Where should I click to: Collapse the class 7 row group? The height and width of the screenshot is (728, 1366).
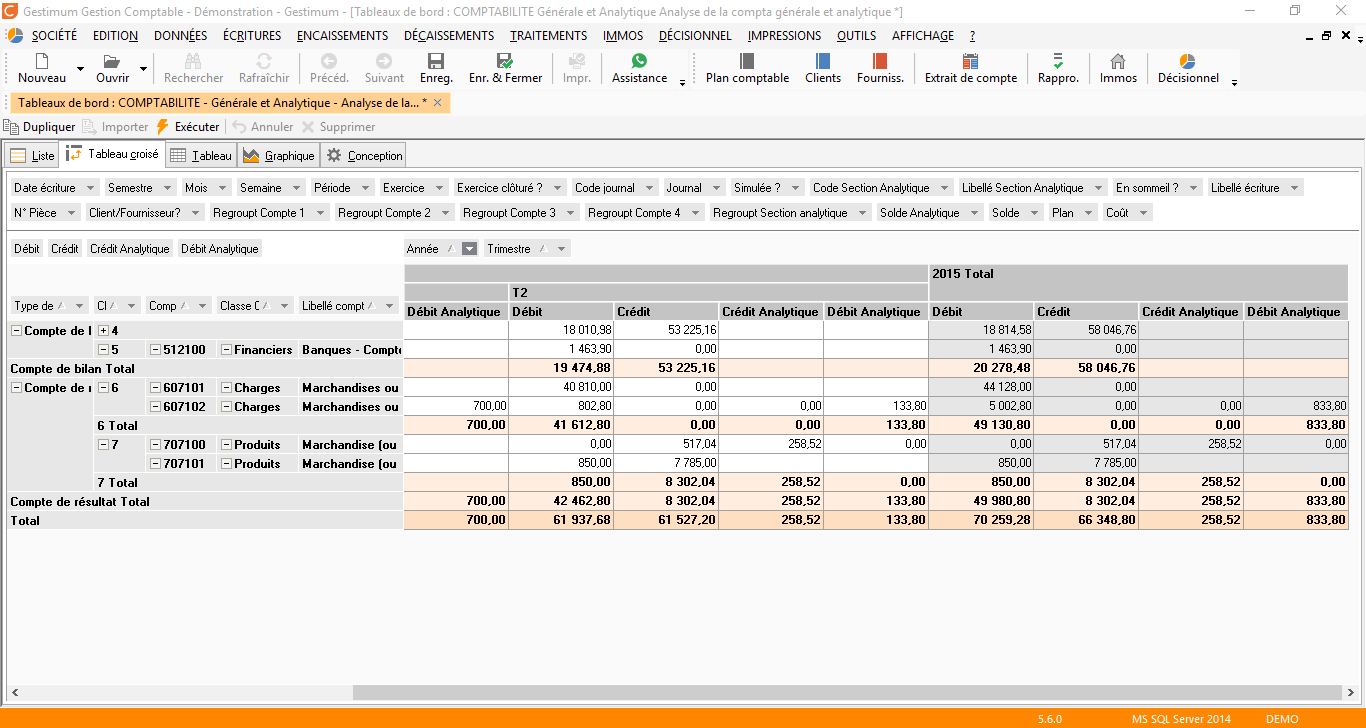(102, 445)
